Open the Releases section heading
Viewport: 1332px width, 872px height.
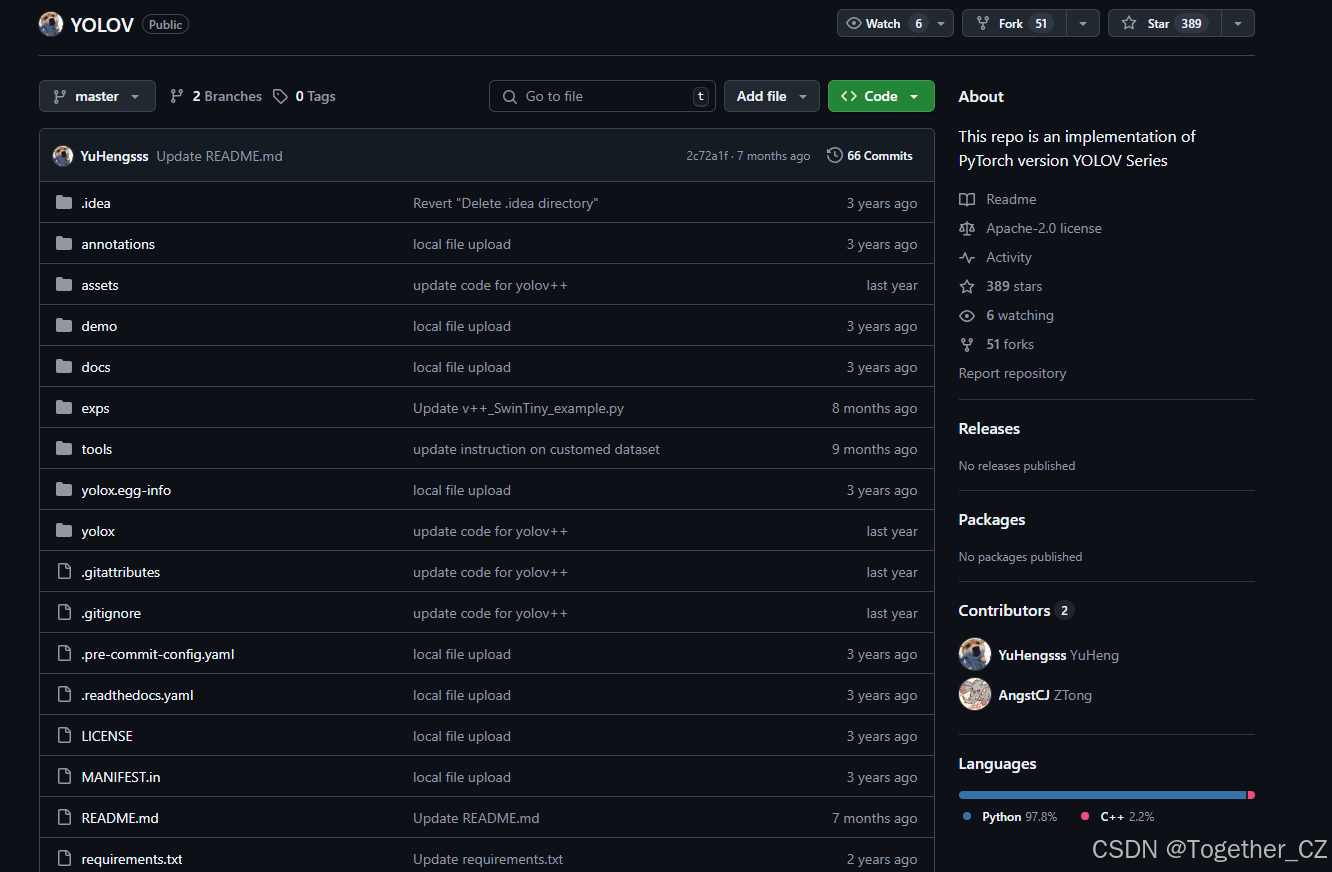click(989, 428)
